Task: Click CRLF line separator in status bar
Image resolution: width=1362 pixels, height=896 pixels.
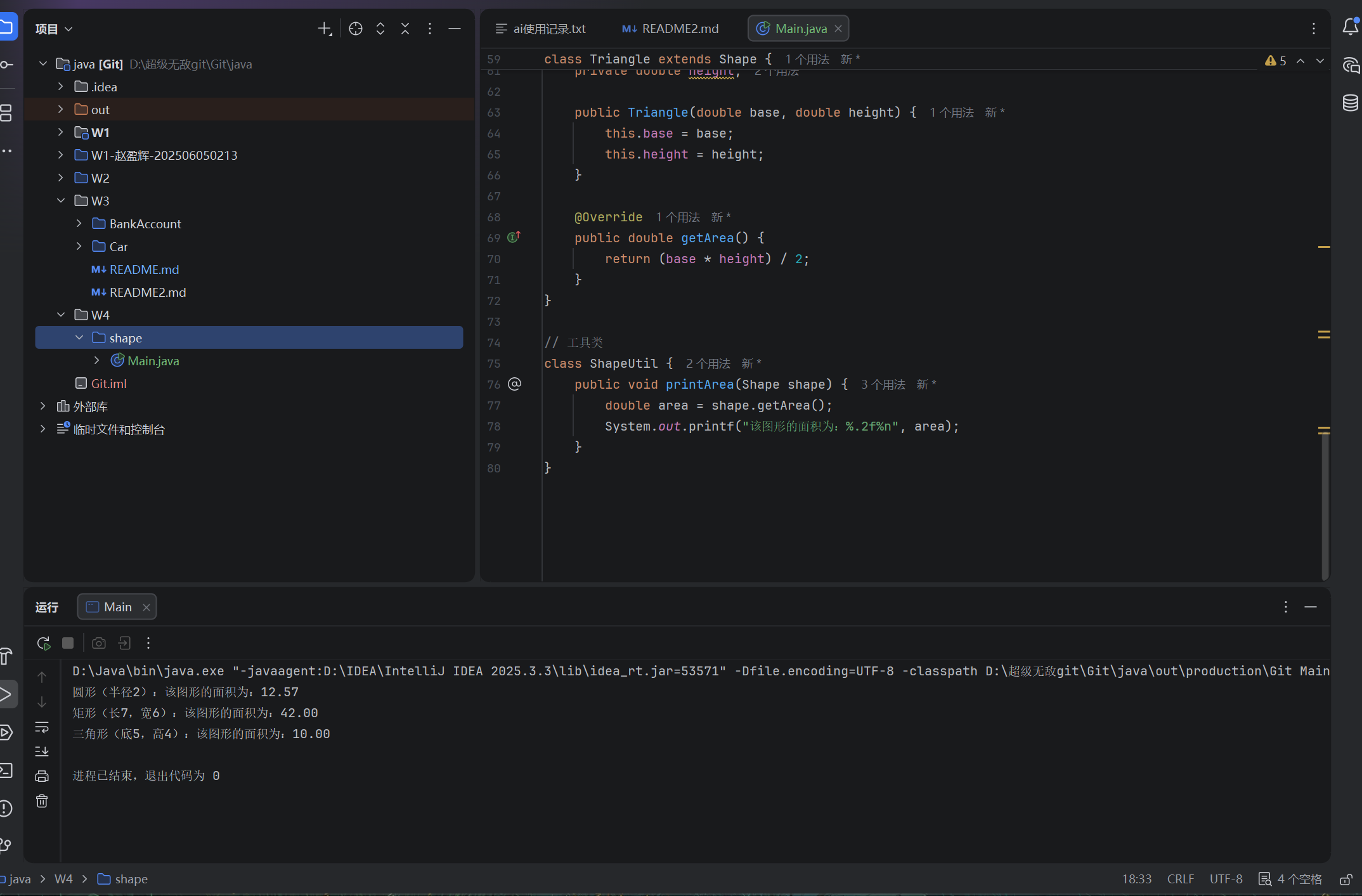Action: pos(1180,879)
